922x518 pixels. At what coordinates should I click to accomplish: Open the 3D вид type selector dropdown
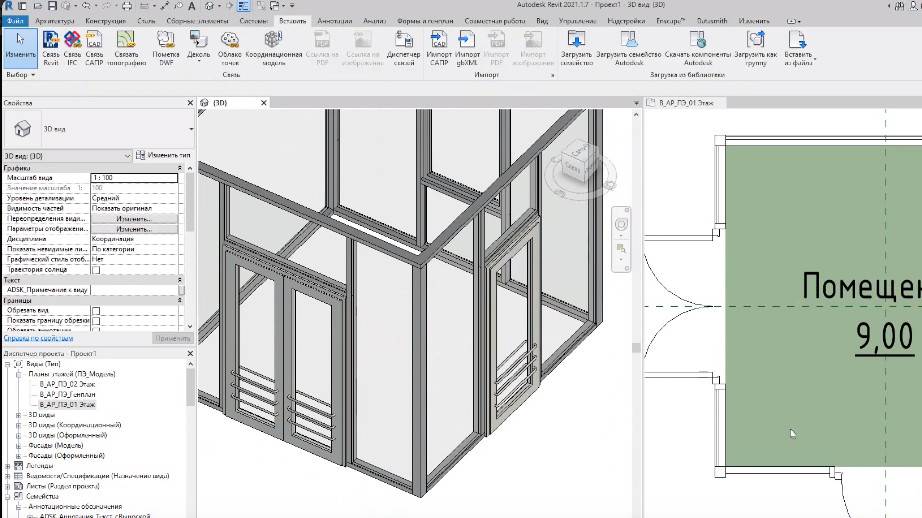click(x=190, y=128)
